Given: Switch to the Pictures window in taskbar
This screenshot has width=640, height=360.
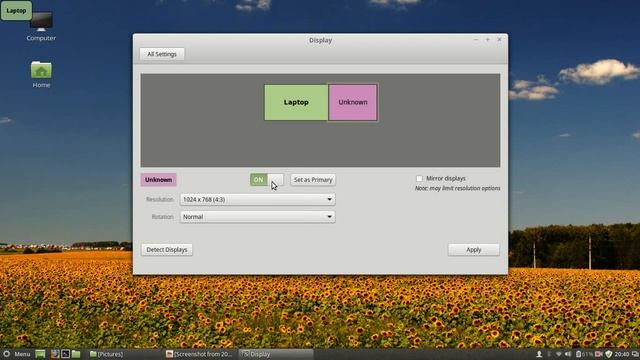Looking at the screenshot, I should click(107, 354).
